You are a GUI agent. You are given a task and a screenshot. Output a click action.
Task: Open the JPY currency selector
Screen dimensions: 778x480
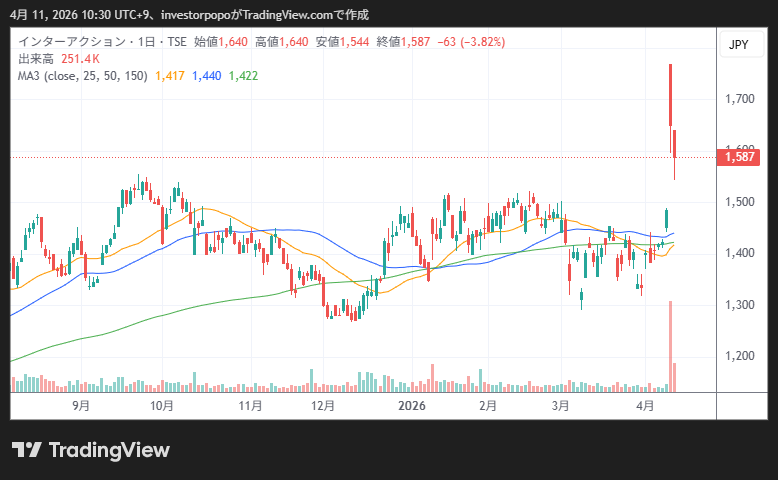[x=738, y=45]
